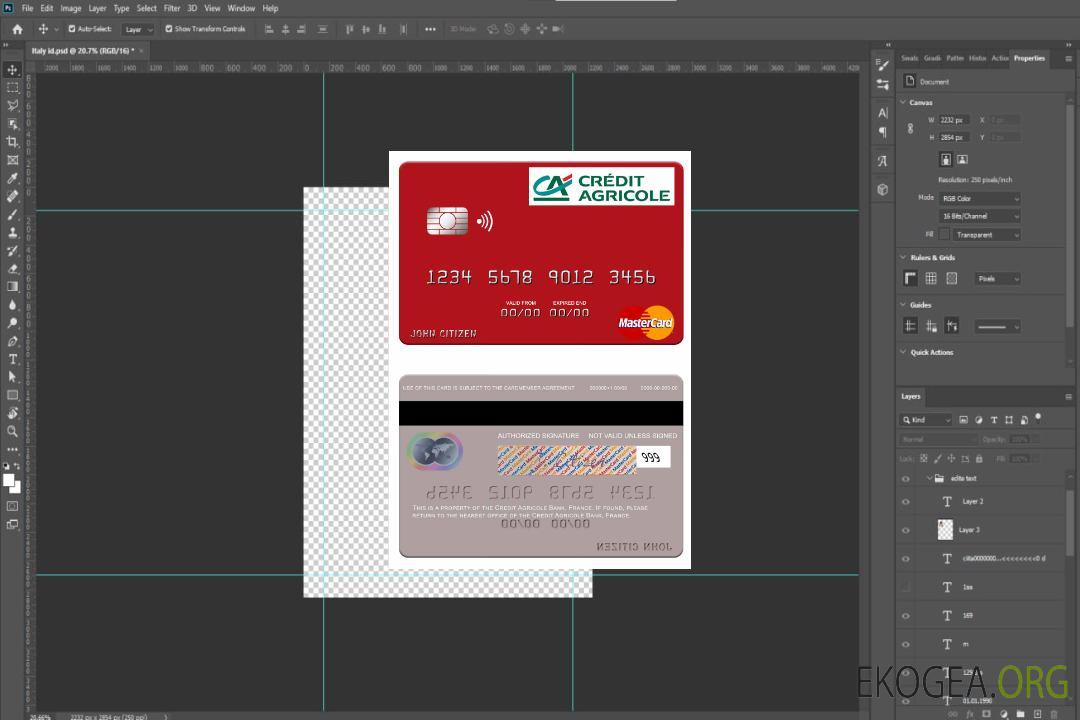
Task: Hide Layer 3 using its eye icon
Action: point(906,531)
